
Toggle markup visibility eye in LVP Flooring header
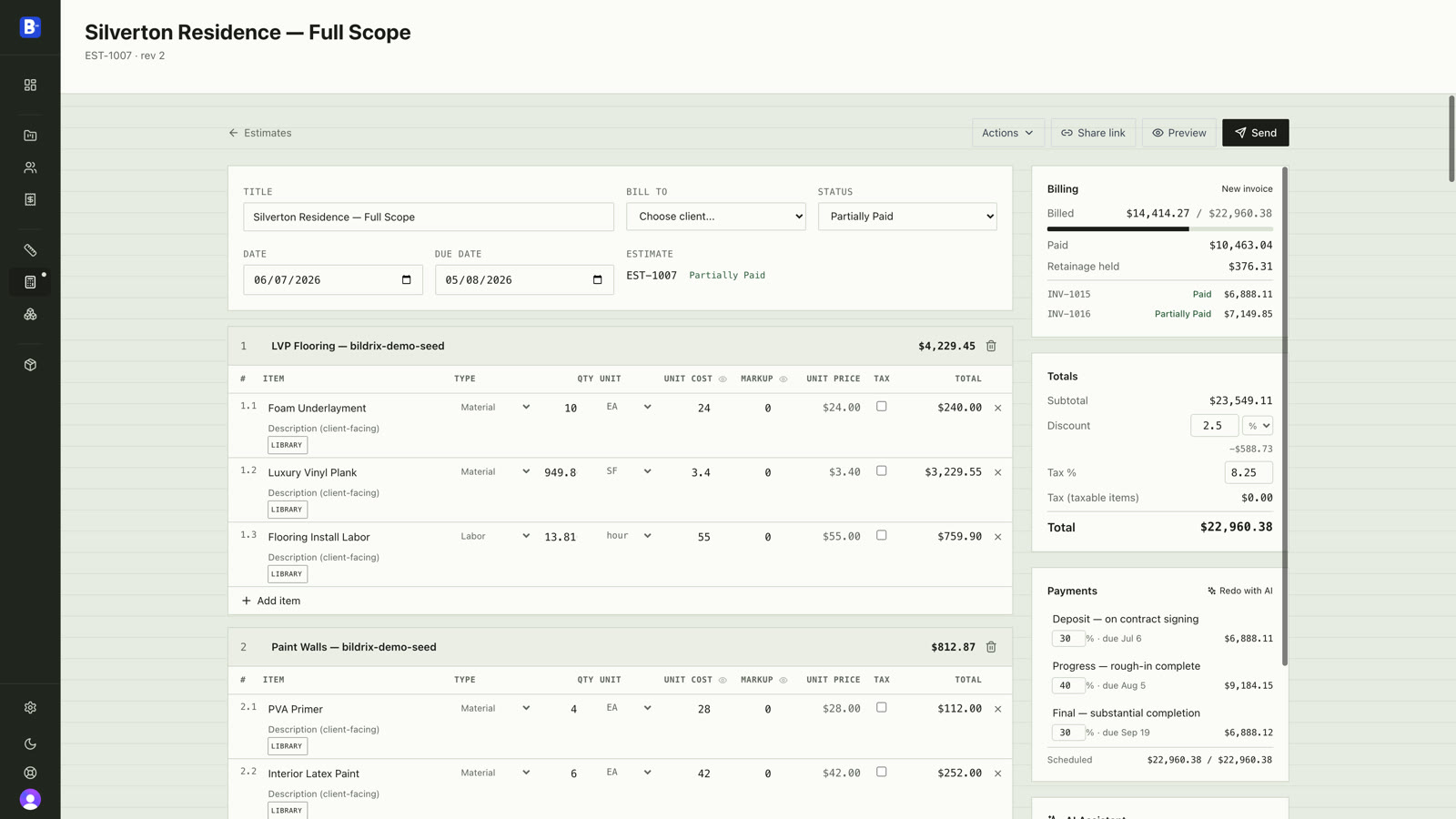click(x=784, y=379)
